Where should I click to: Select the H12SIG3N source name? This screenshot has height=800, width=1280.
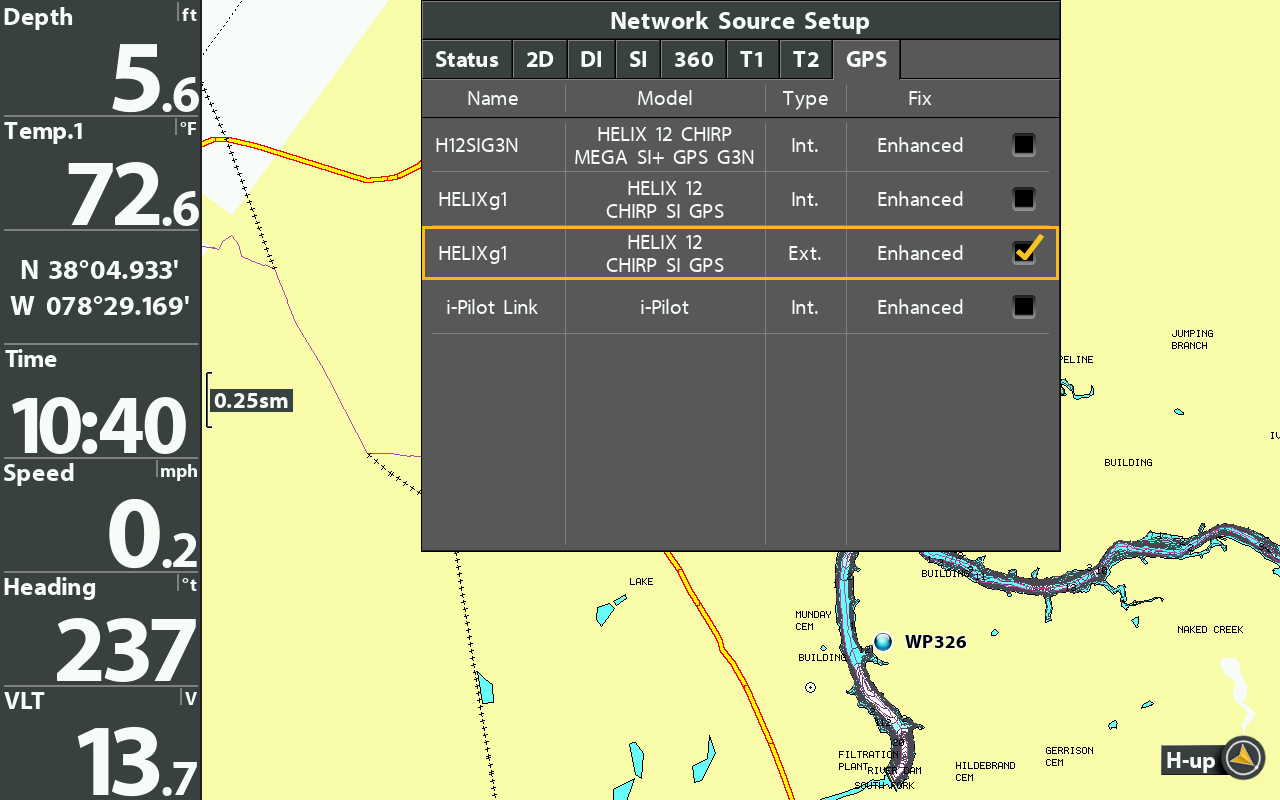click(x=477, y=145)
